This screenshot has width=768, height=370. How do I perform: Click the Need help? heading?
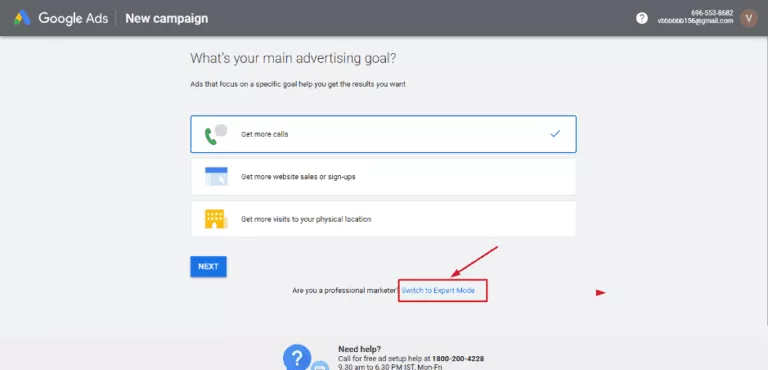pos(360,349)
